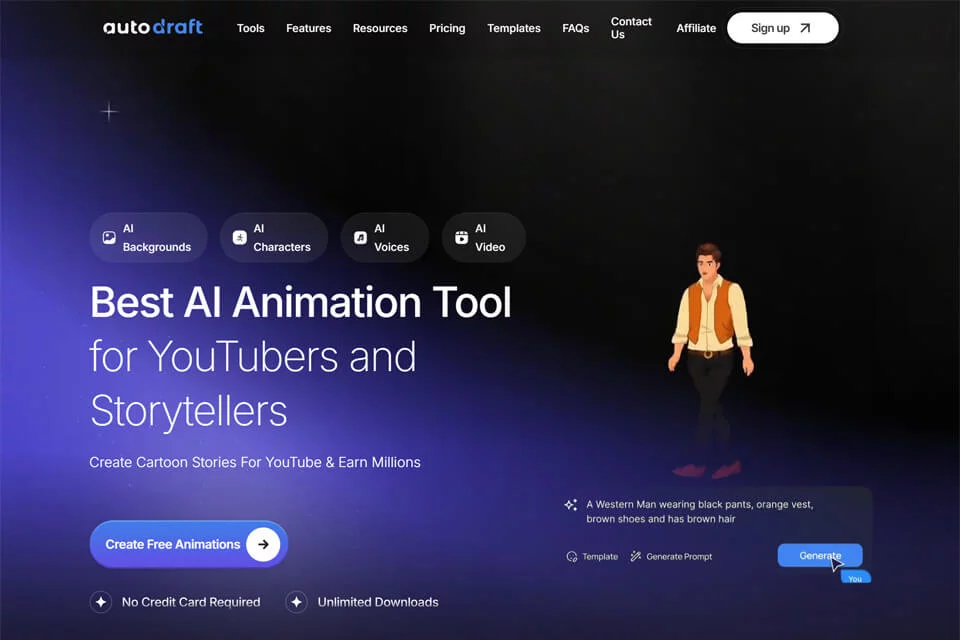
Task: Click the autodraft logo
Action: point(152,27)
